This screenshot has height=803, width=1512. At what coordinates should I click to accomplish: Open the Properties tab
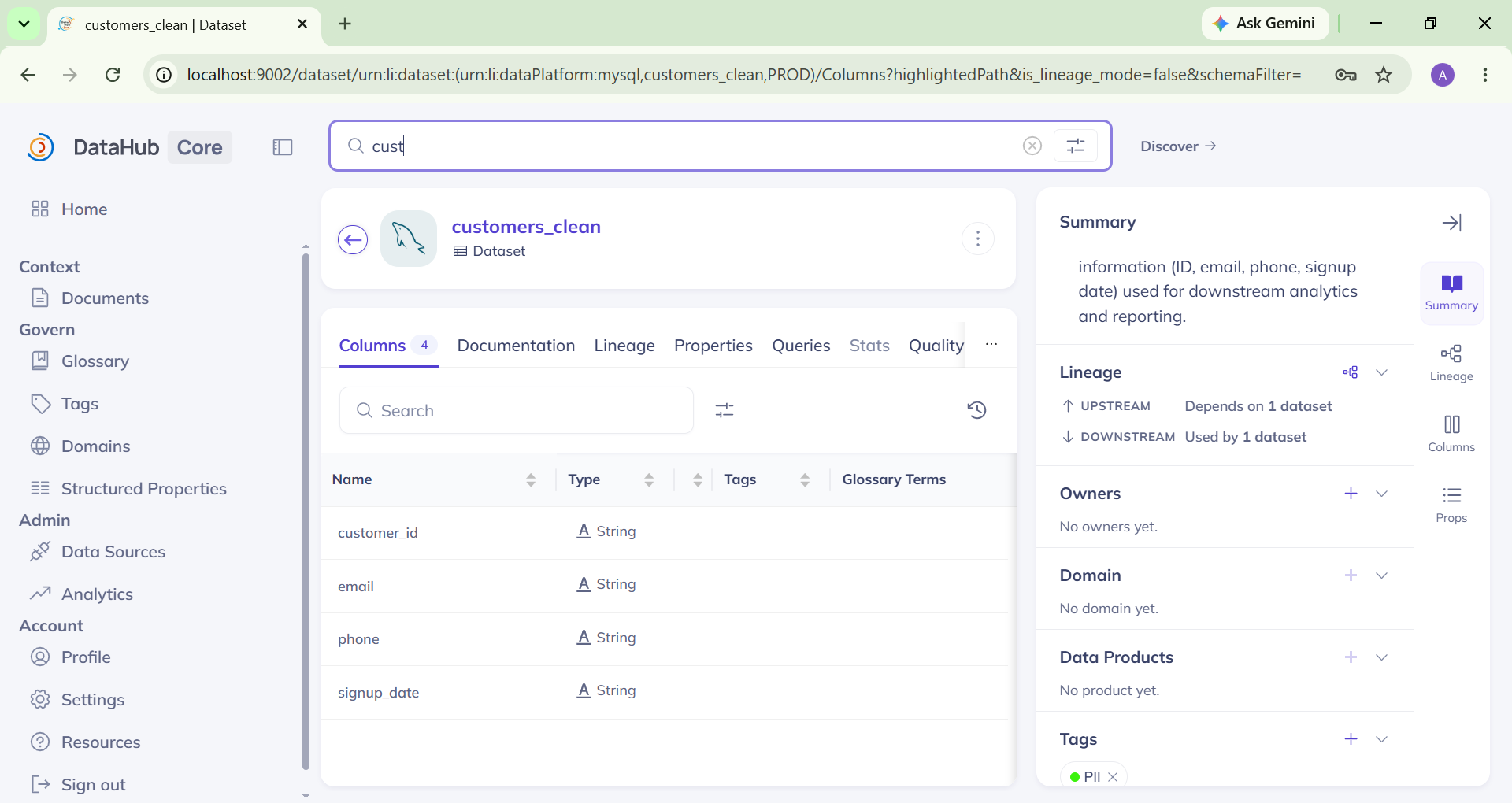713,346
